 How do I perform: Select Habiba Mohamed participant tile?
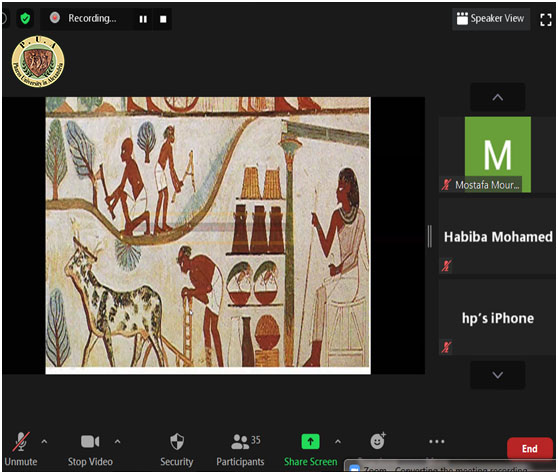coord(497,236)
